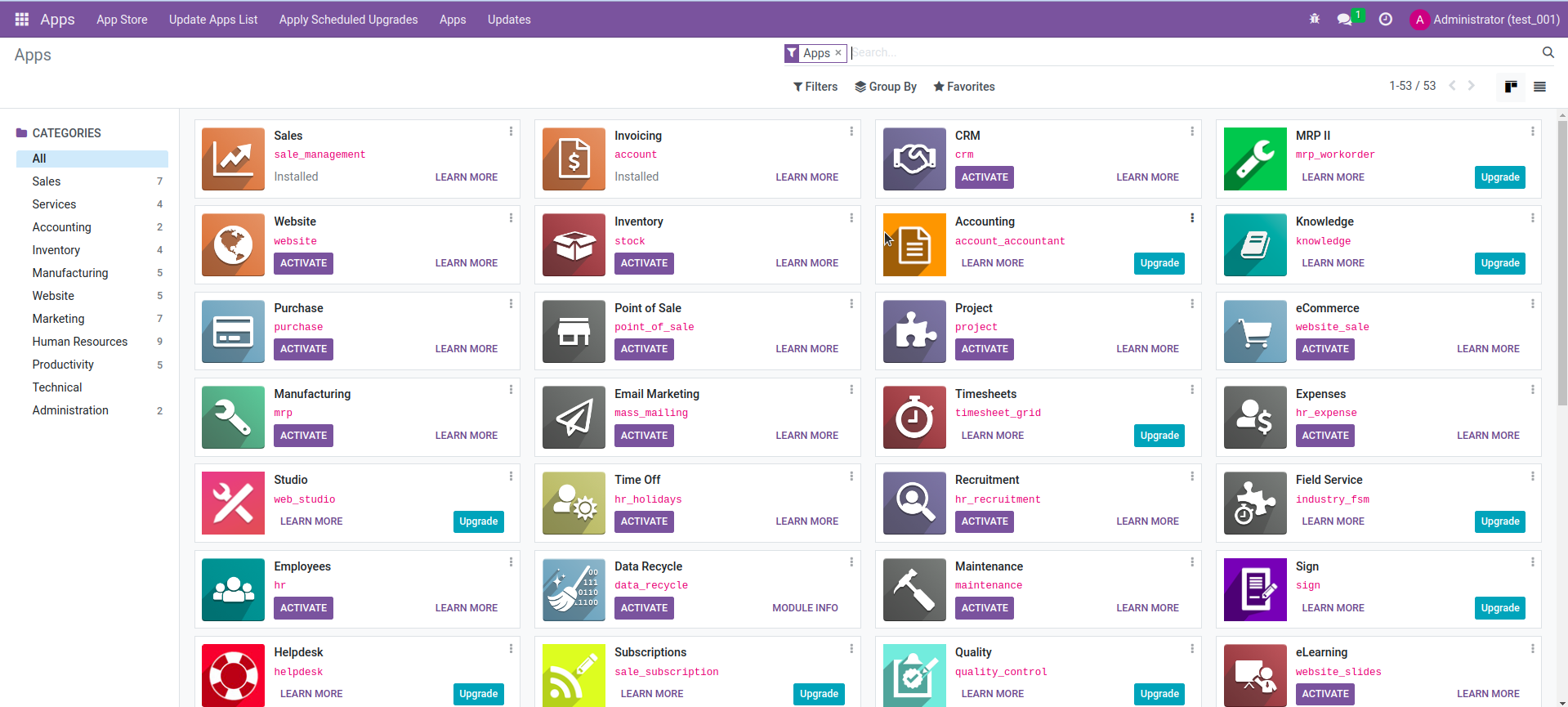
Task: Click Update Apps List menu
Action: coord(213,19)
